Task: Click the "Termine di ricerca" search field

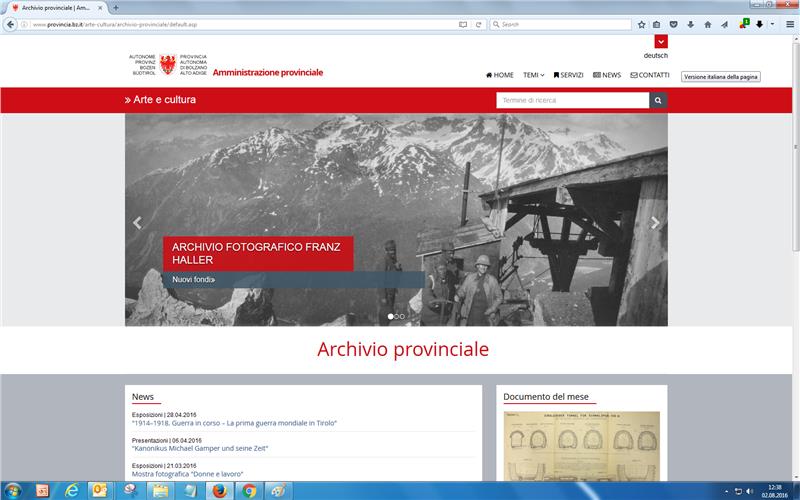Action: pyautogui.click(x=572, y=100)
